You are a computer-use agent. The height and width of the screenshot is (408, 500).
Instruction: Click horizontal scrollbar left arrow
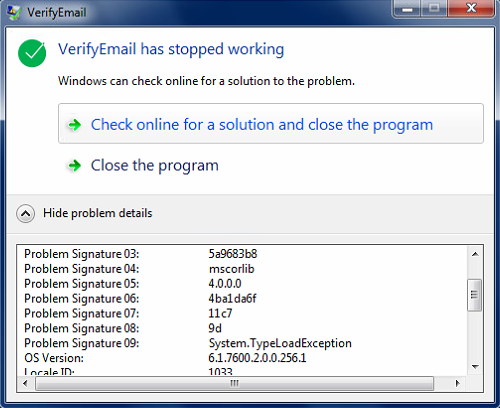25,383
